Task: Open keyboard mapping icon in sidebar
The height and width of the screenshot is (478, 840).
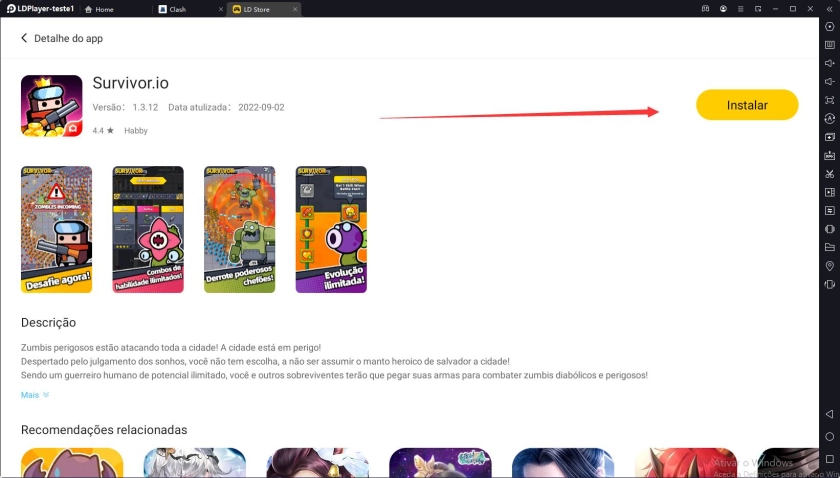Action: tap(829, 45)
